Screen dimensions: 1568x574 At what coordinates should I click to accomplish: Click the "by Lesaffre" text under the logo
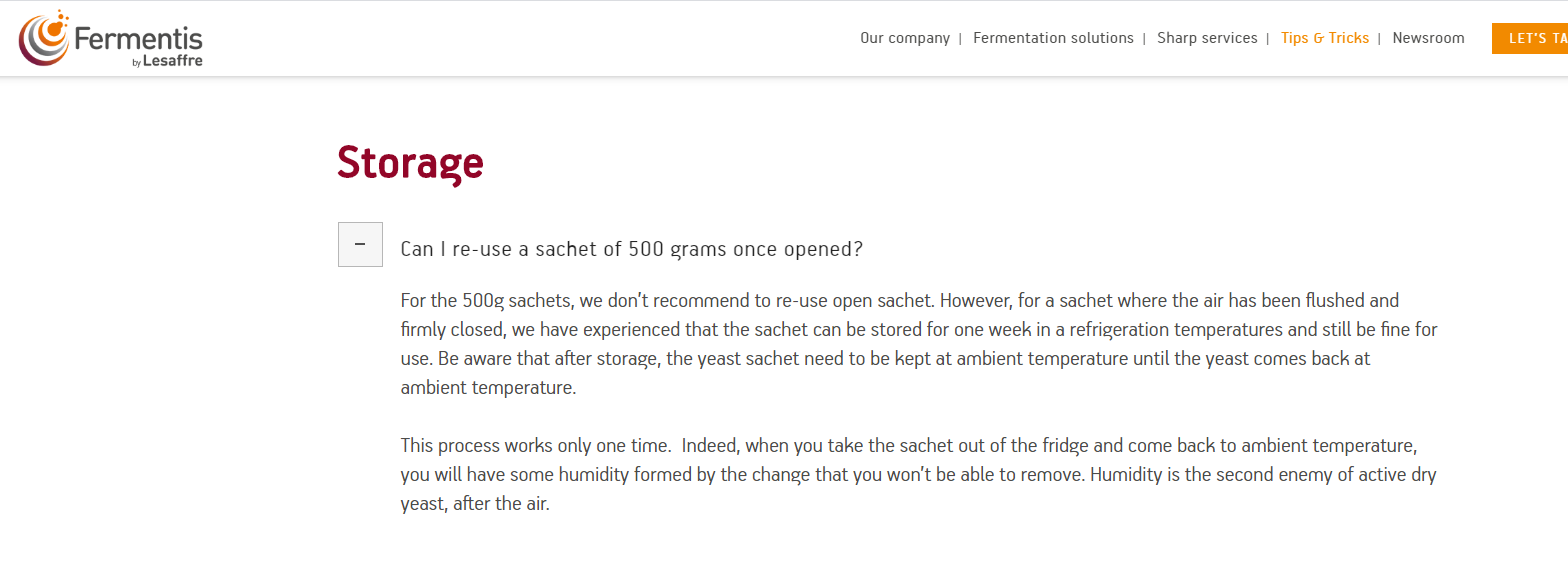tap(167, 62)
